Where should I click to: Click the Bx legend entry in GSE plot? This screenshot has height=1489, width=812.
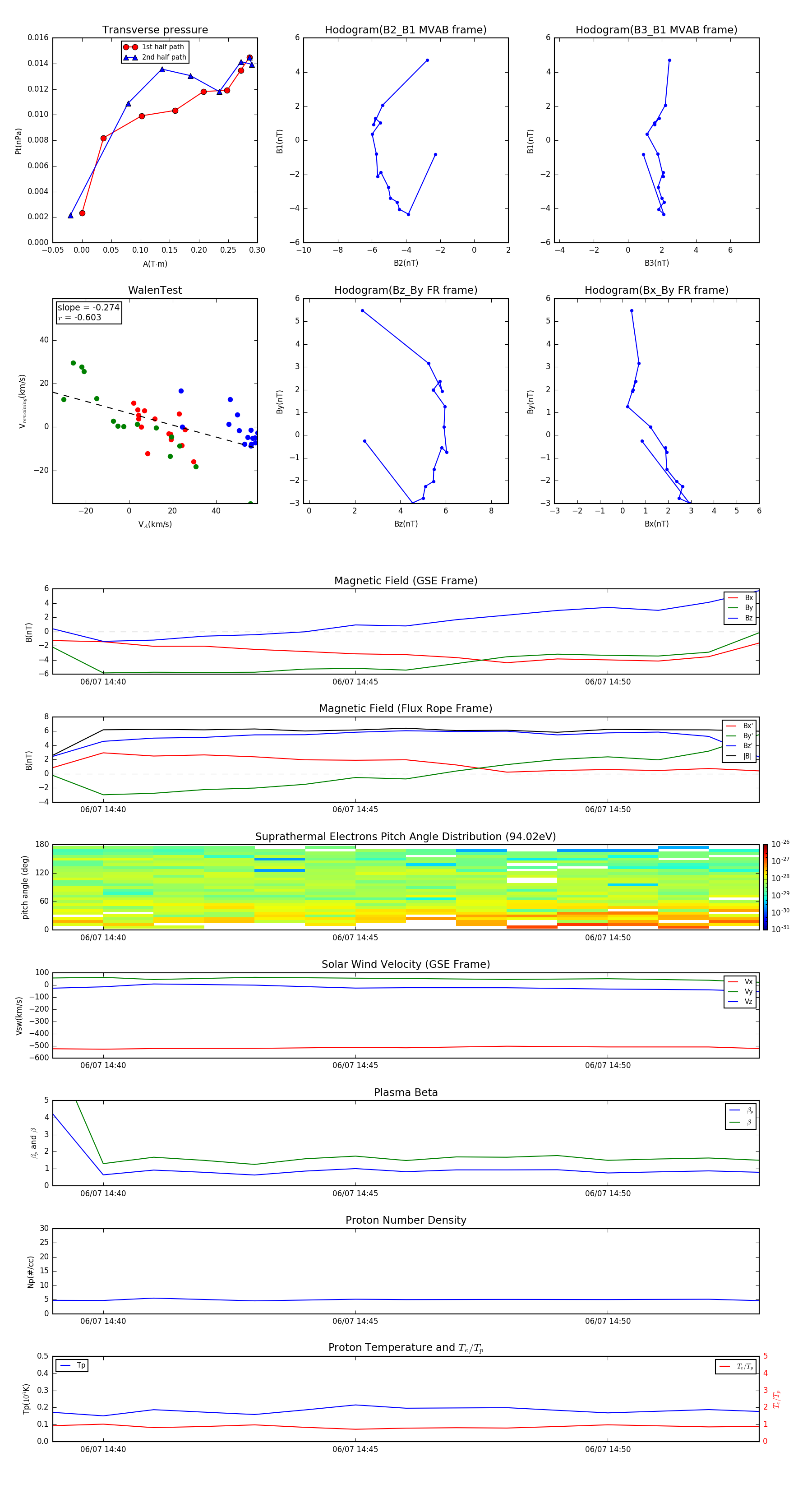[x=740, y=598]
